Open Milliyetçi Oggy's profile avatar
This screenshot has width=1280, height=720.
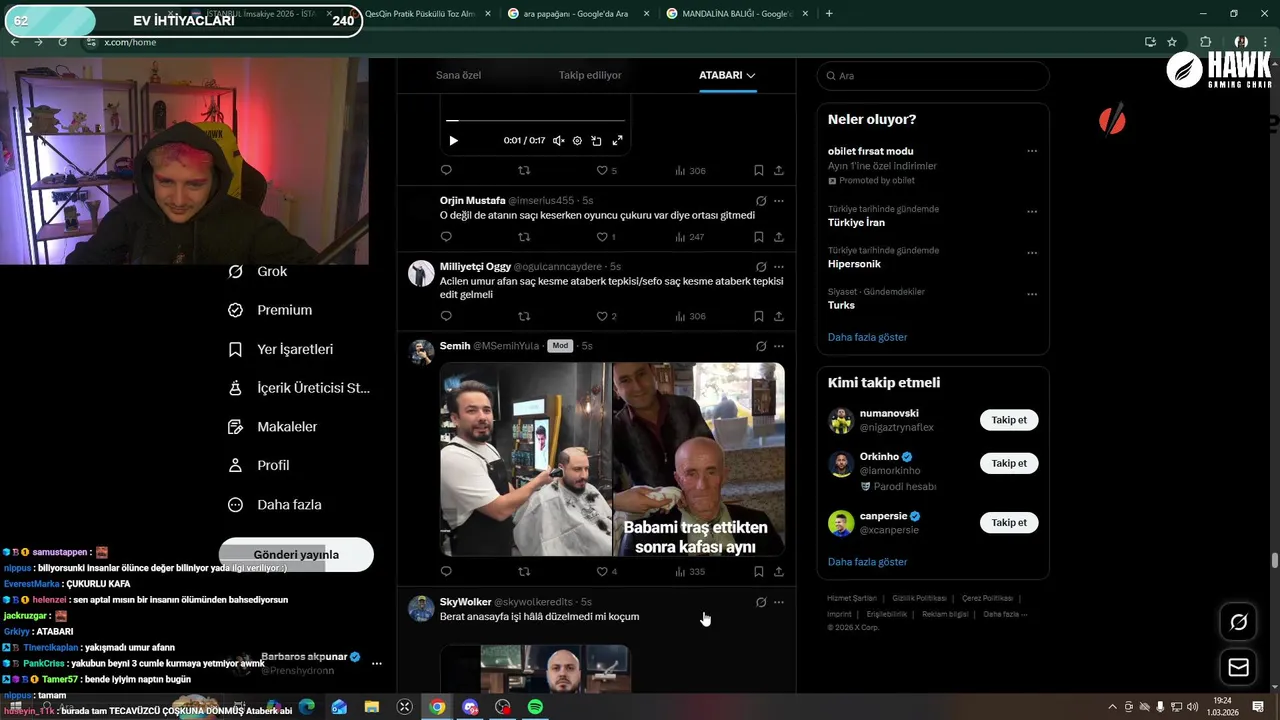click(x=421, y=273)
